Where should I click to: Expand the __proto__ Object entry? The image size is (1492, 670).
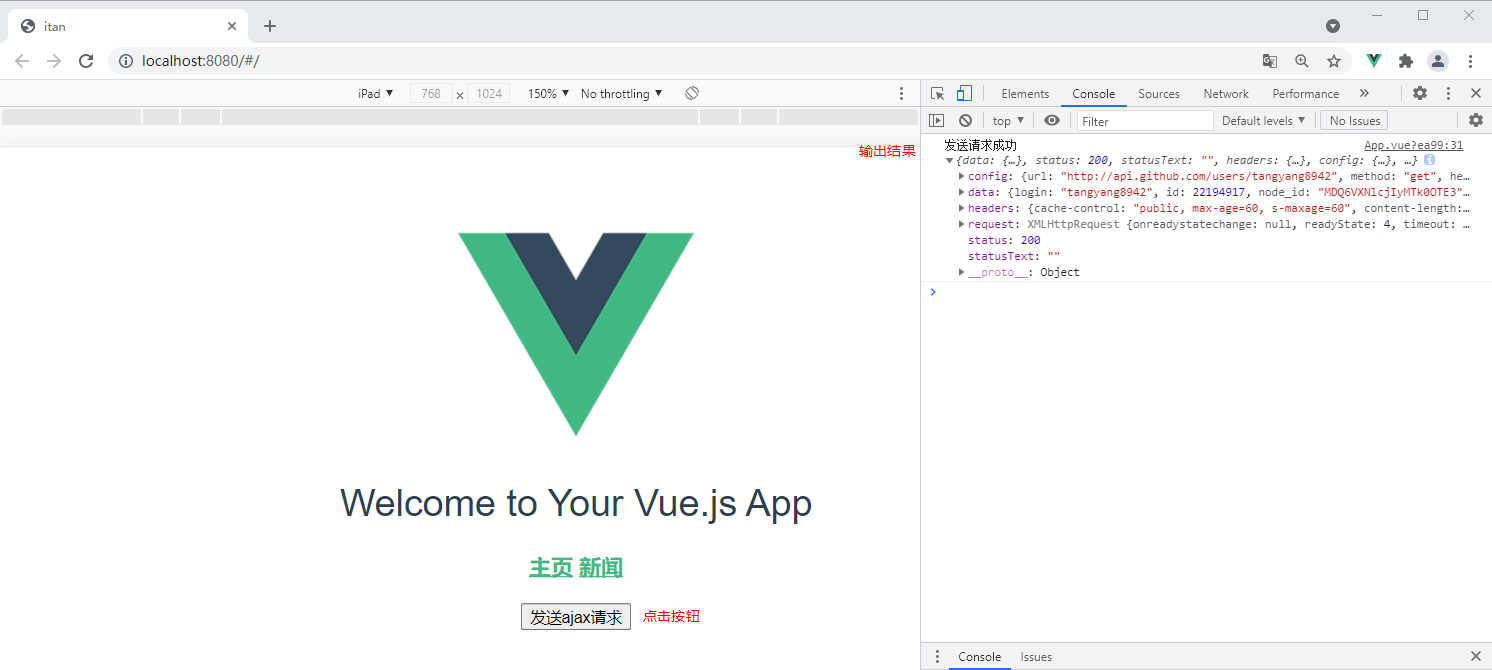tap(961, 272)
